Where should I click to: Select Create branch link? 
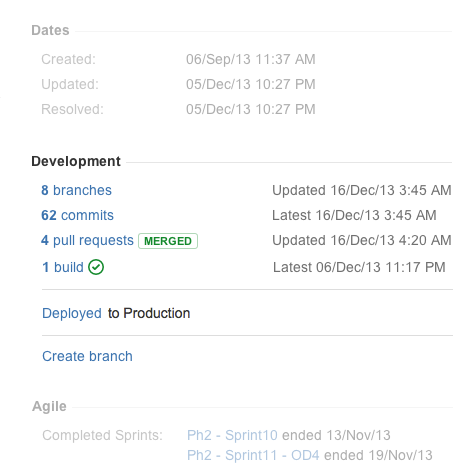(x=87, y=356)
